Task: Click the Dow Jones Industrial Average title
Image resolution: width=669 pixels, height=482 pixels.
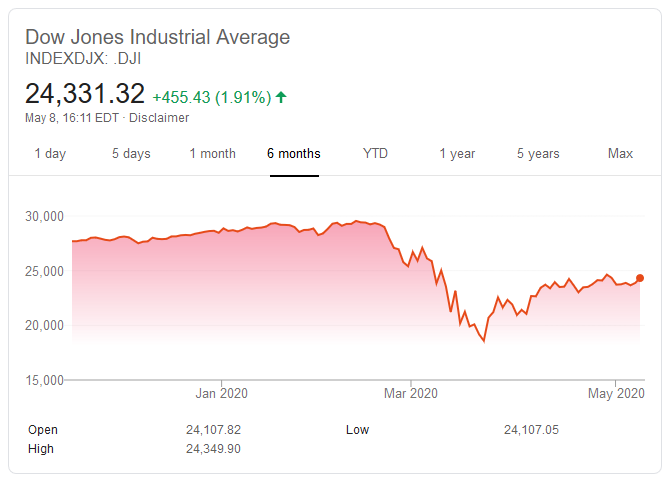Action: point(157,38)
